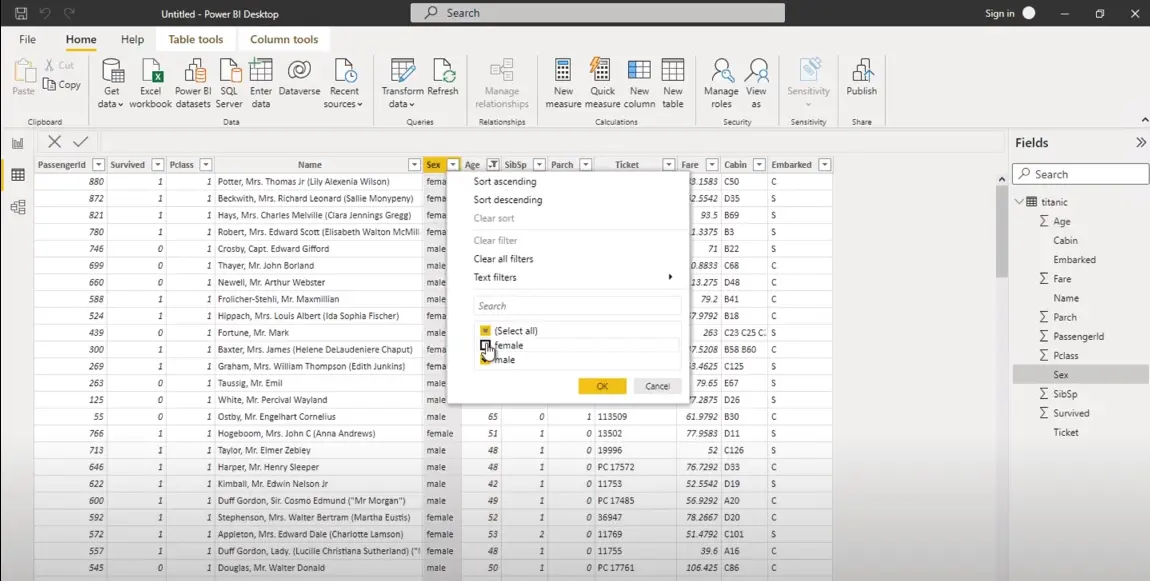This screenshot has height=581, width=1150.
Task: Choose Sort descending in filter menu
Action: pyautogui.click(x=508, y=200)
